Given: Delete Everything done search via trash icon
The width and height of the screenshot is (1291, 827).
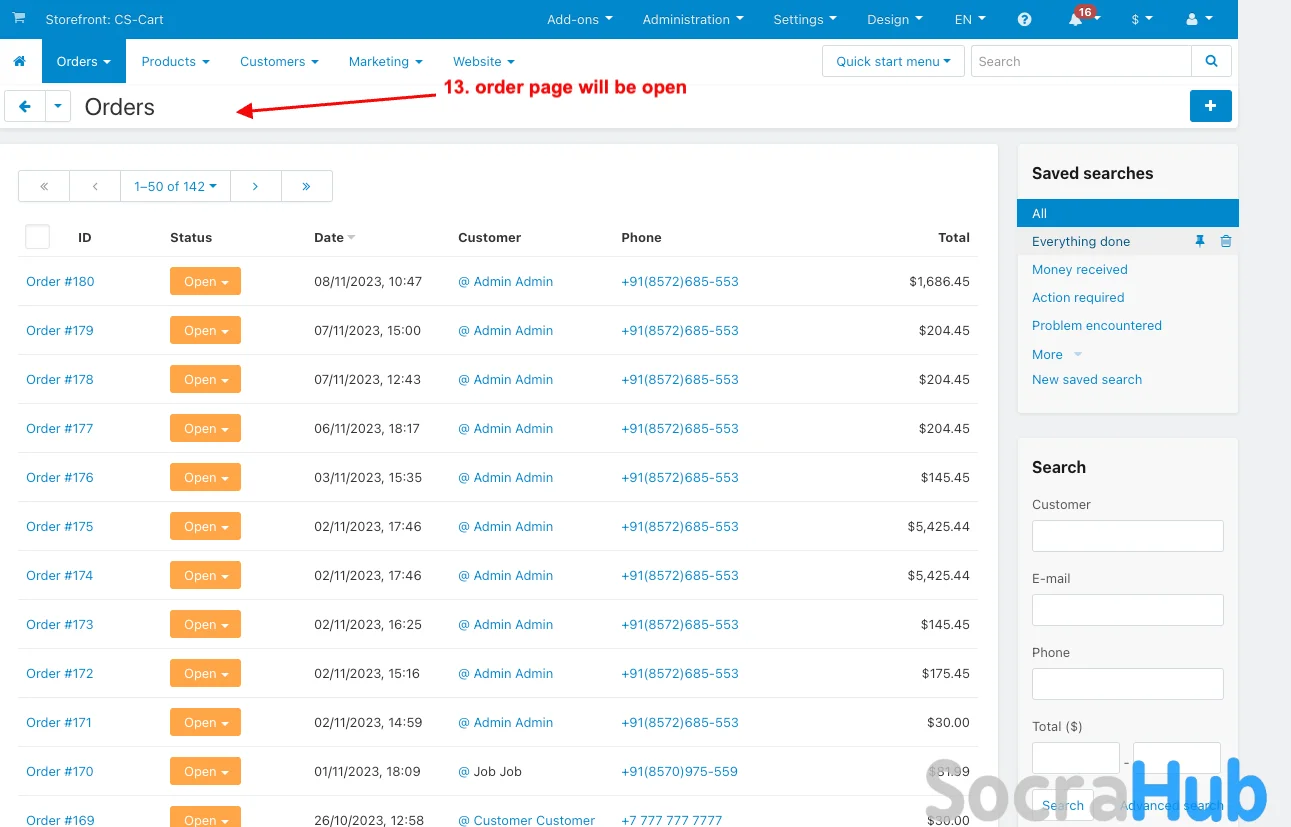Looking at the screenshot, I should [1226, 242].
